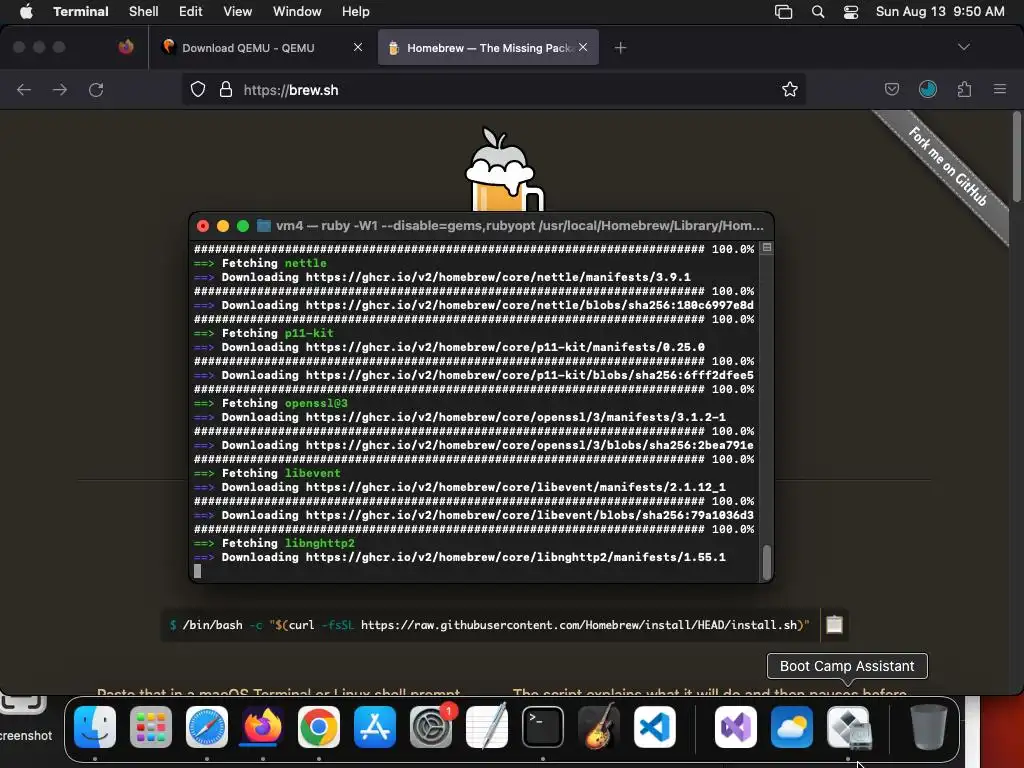Launch Boot Camp Assistant from dock
The image size is (1024, 768).
(x=848, y=727)
